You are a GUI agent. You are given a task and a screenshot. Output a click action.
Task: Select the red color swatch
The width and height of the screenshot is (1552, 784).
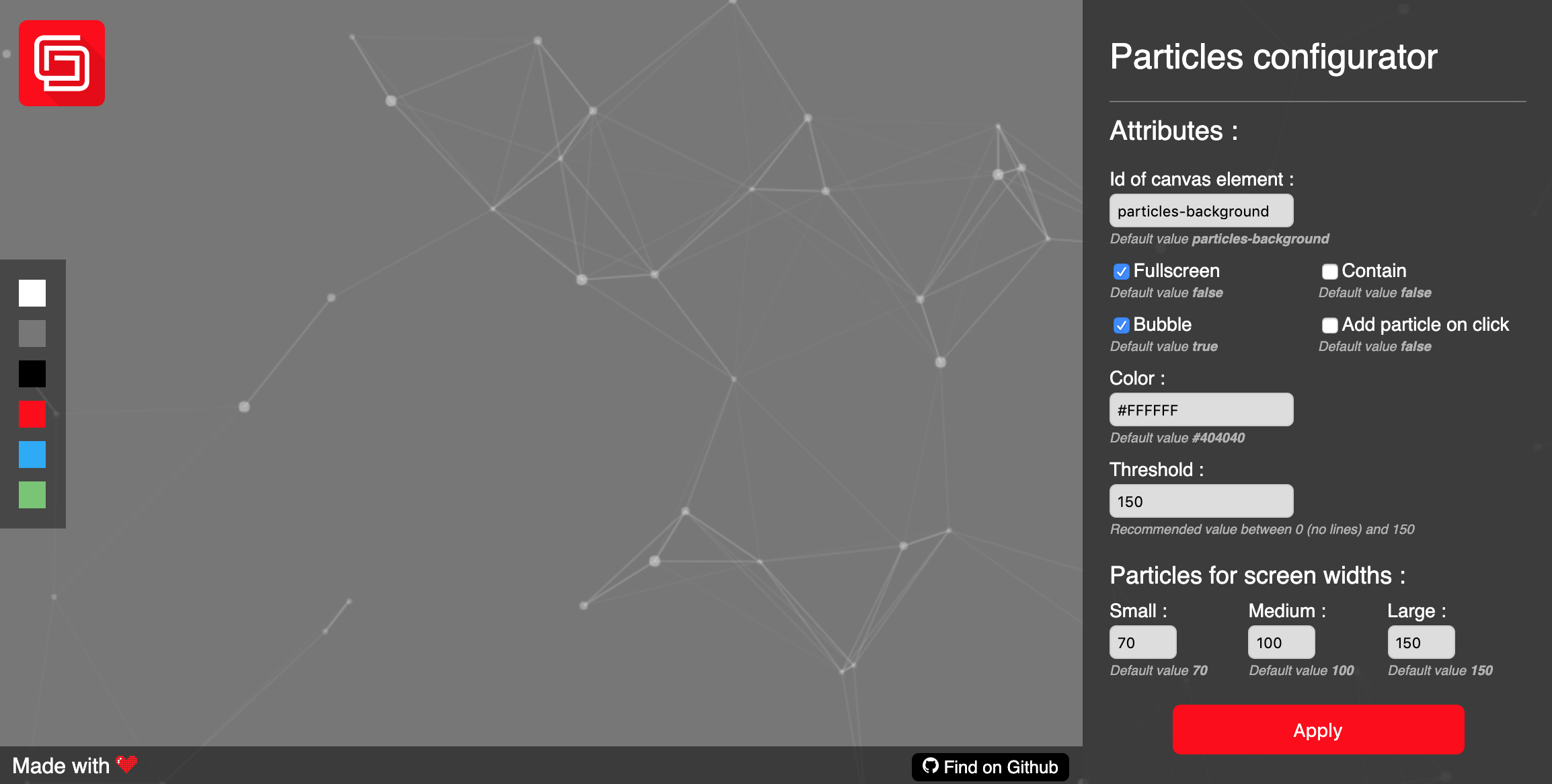[x=32, y=414]
